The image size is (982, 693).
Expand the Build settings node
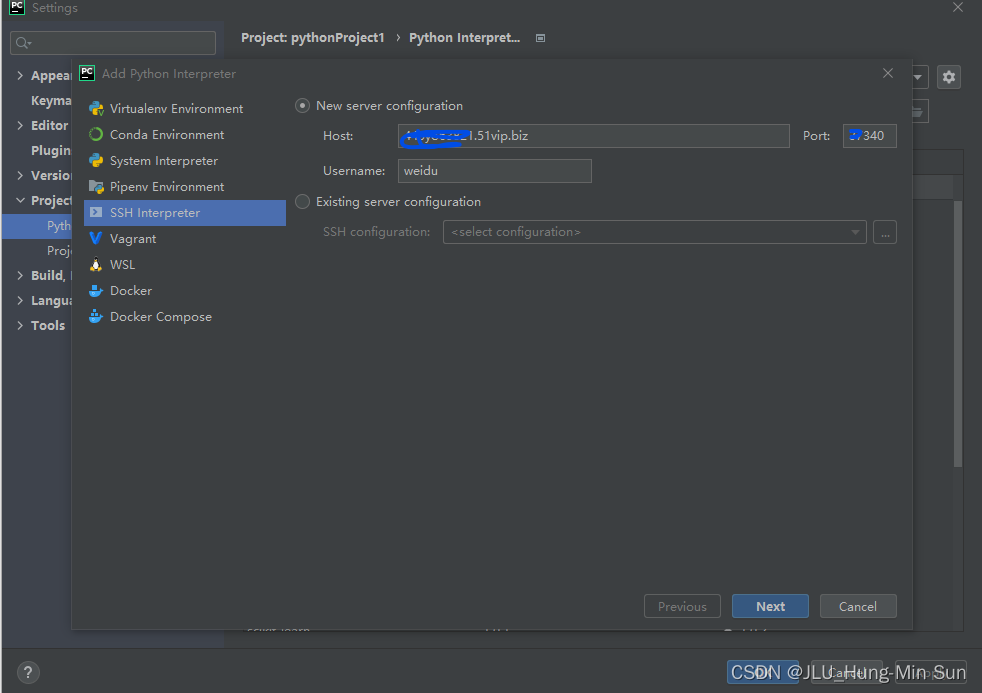(20, 275)
